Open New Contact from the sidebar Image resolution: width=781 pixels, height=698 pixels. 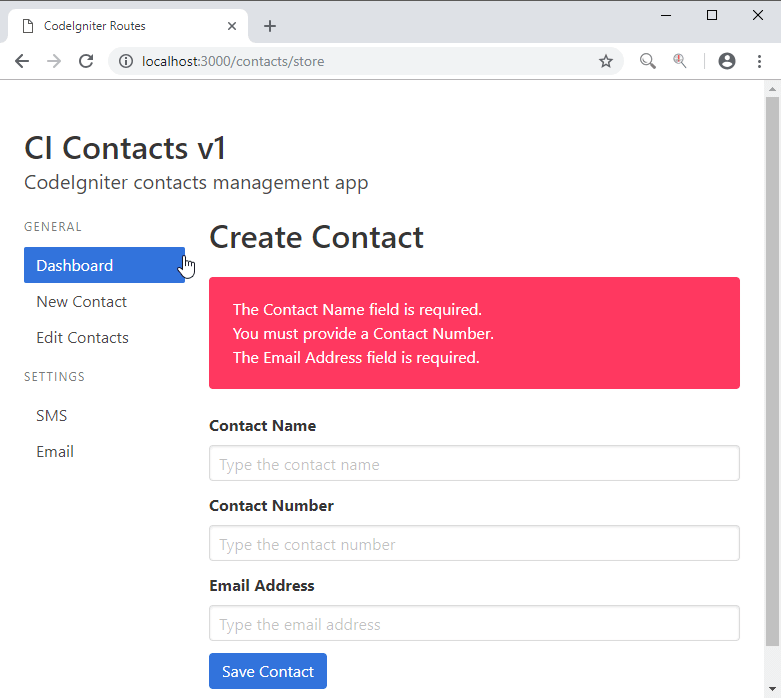[x=82, y=302]
